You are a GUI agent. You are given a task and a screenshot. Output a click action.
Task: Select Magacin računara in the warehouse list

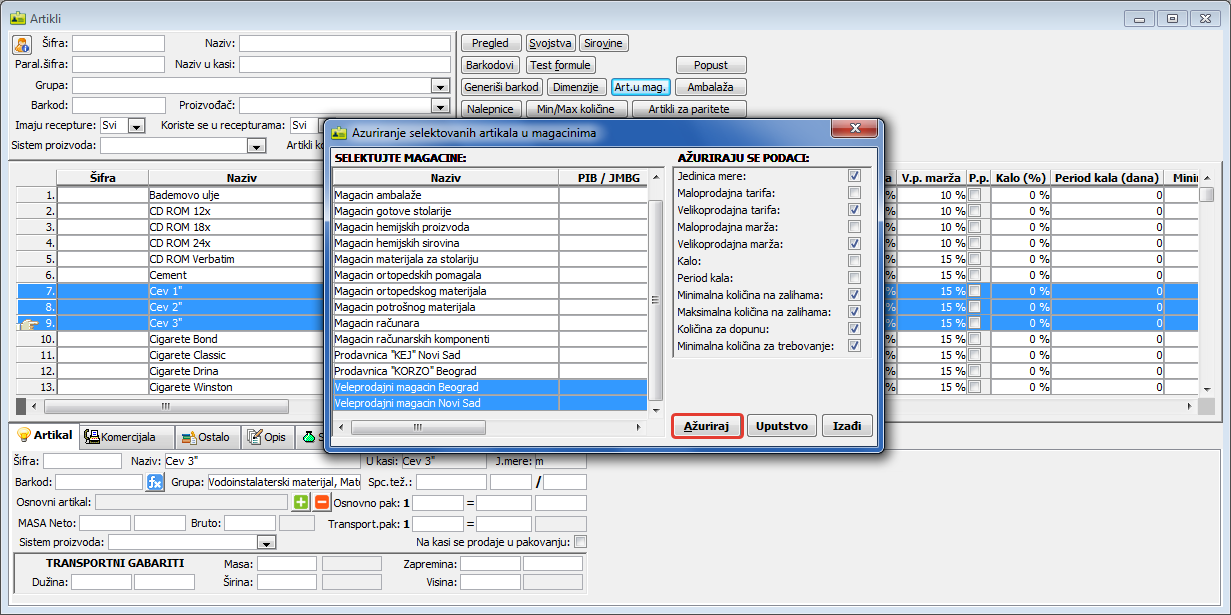click(x=445, y=323)
